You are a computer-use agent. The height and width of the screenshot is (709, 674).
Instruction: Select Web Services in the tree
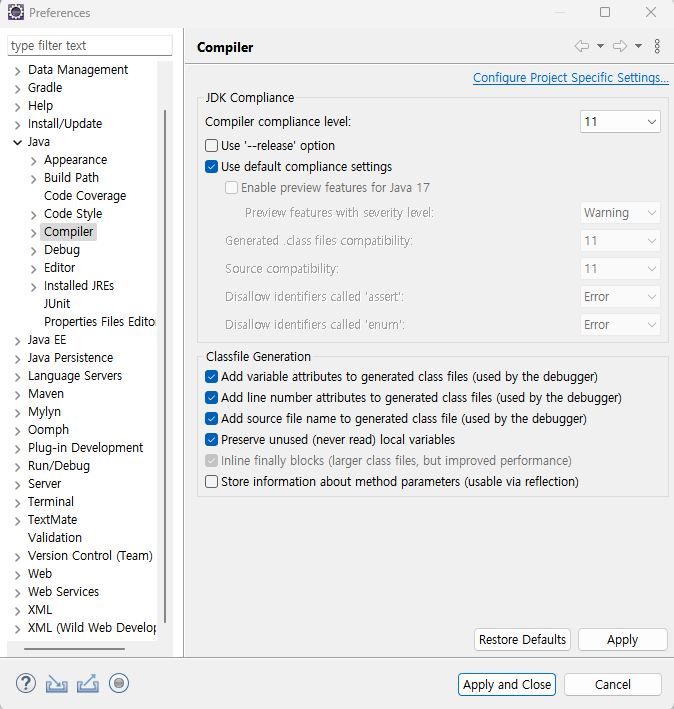click(x=63, y=592)
